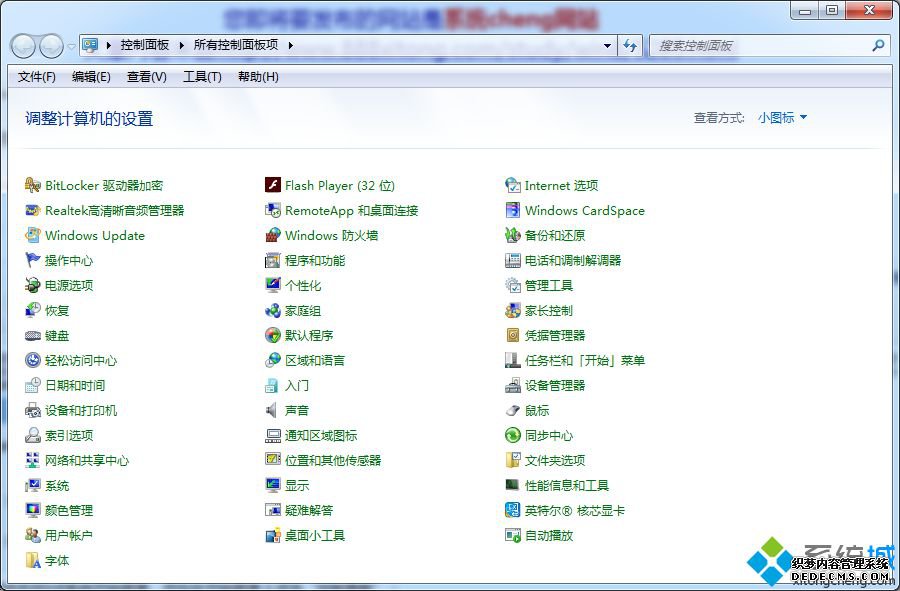Click the 字体 fonts folder icon
900x591 pixels.
click(x=33, y=561)
